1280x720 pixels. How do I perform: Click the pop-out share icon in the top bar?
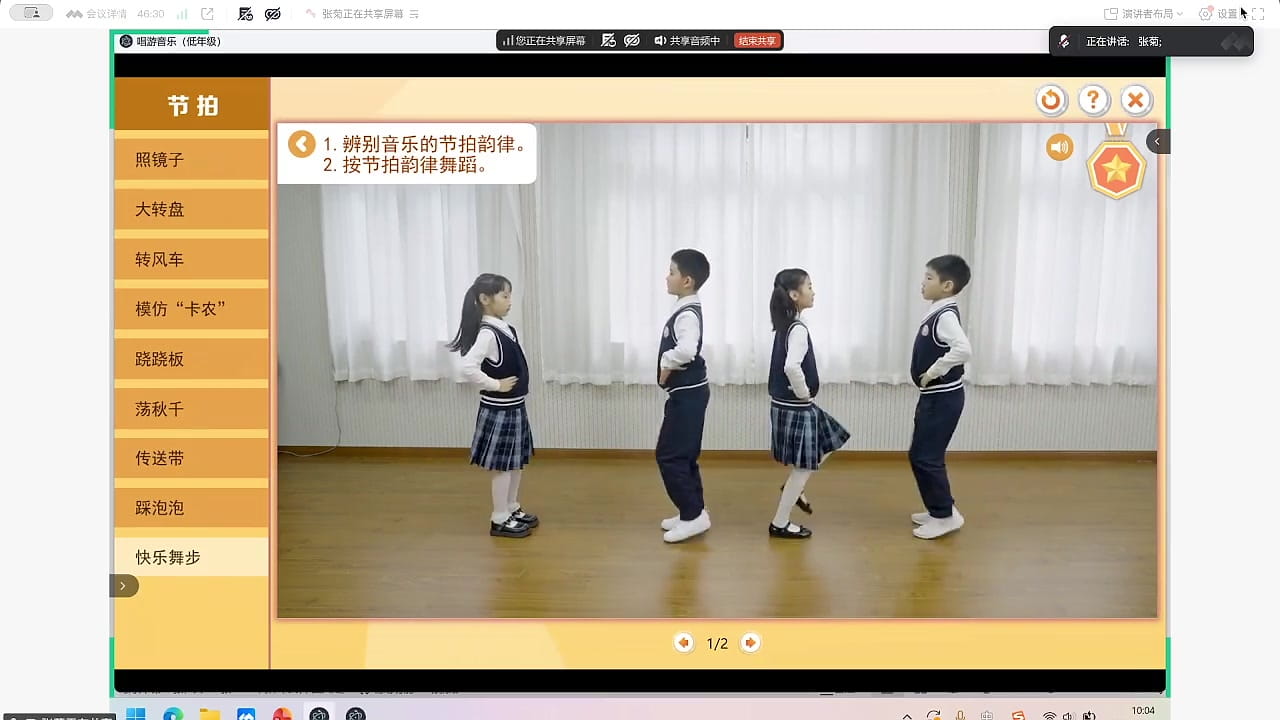click(207, 14)
